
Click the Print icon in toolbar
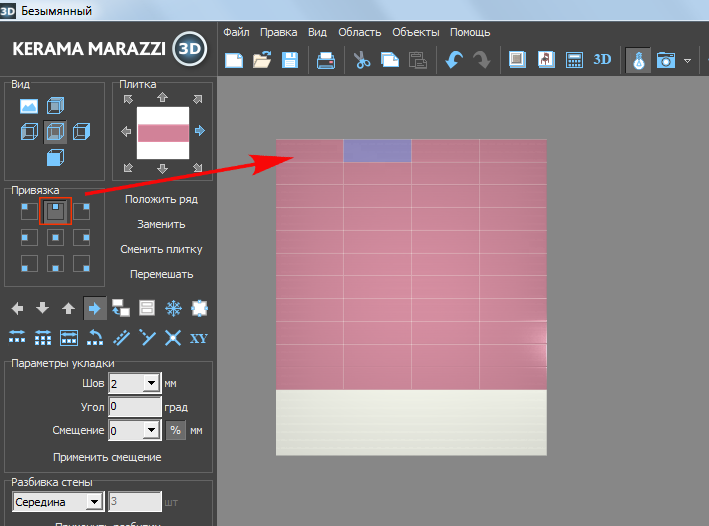[327, 60]
